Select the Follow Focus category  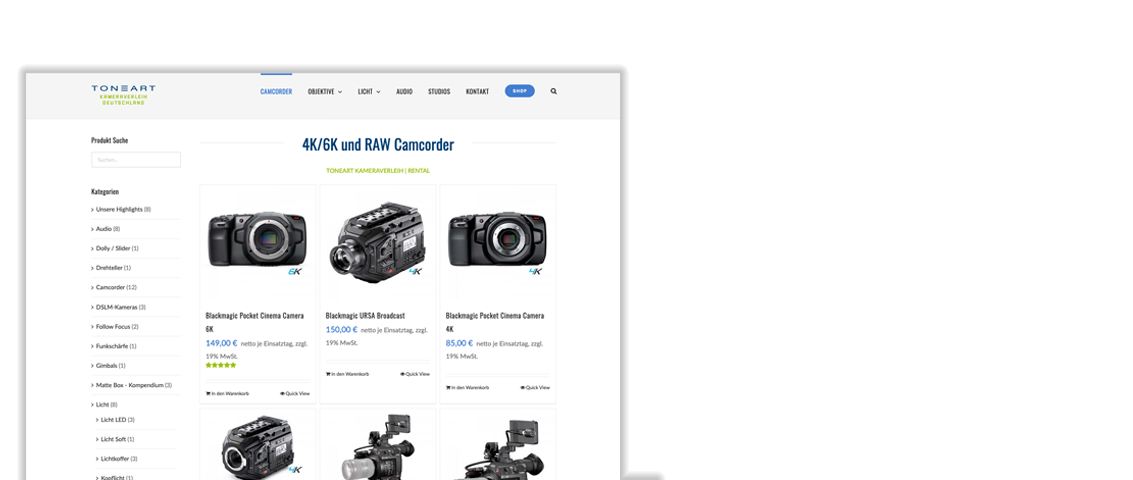click(116, 327)
